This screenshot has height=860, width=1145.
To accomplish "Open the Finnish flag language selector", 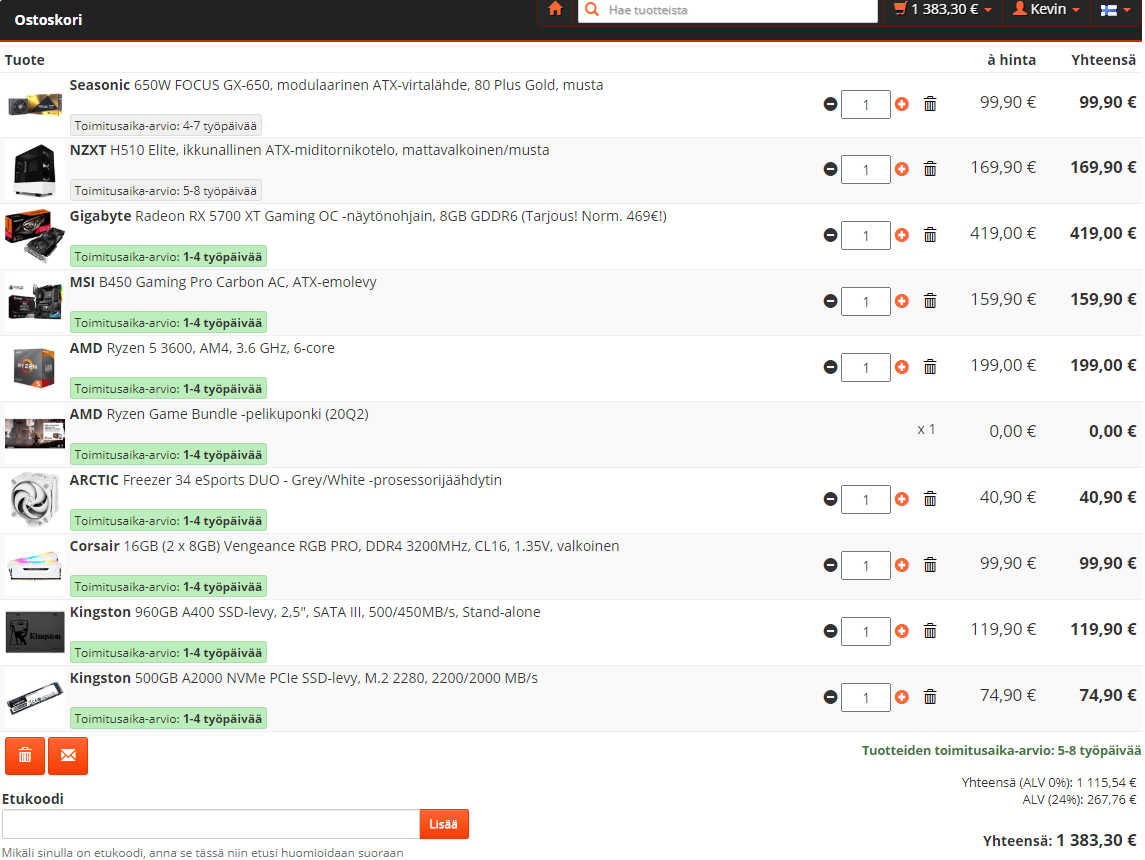I will pyautogui.click(x=1115, y=10).
